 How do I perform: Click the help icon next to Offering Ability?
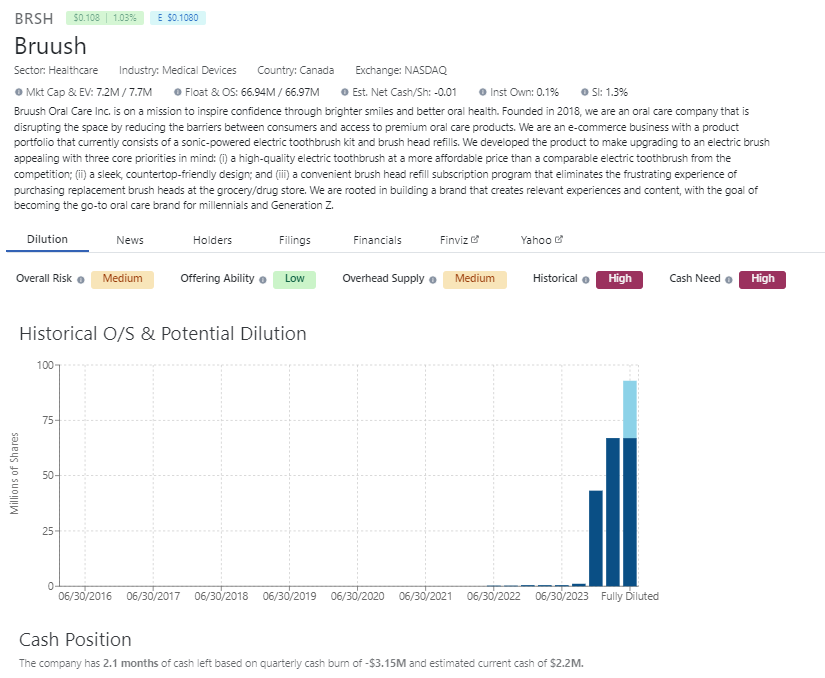(x=263, y=280)
